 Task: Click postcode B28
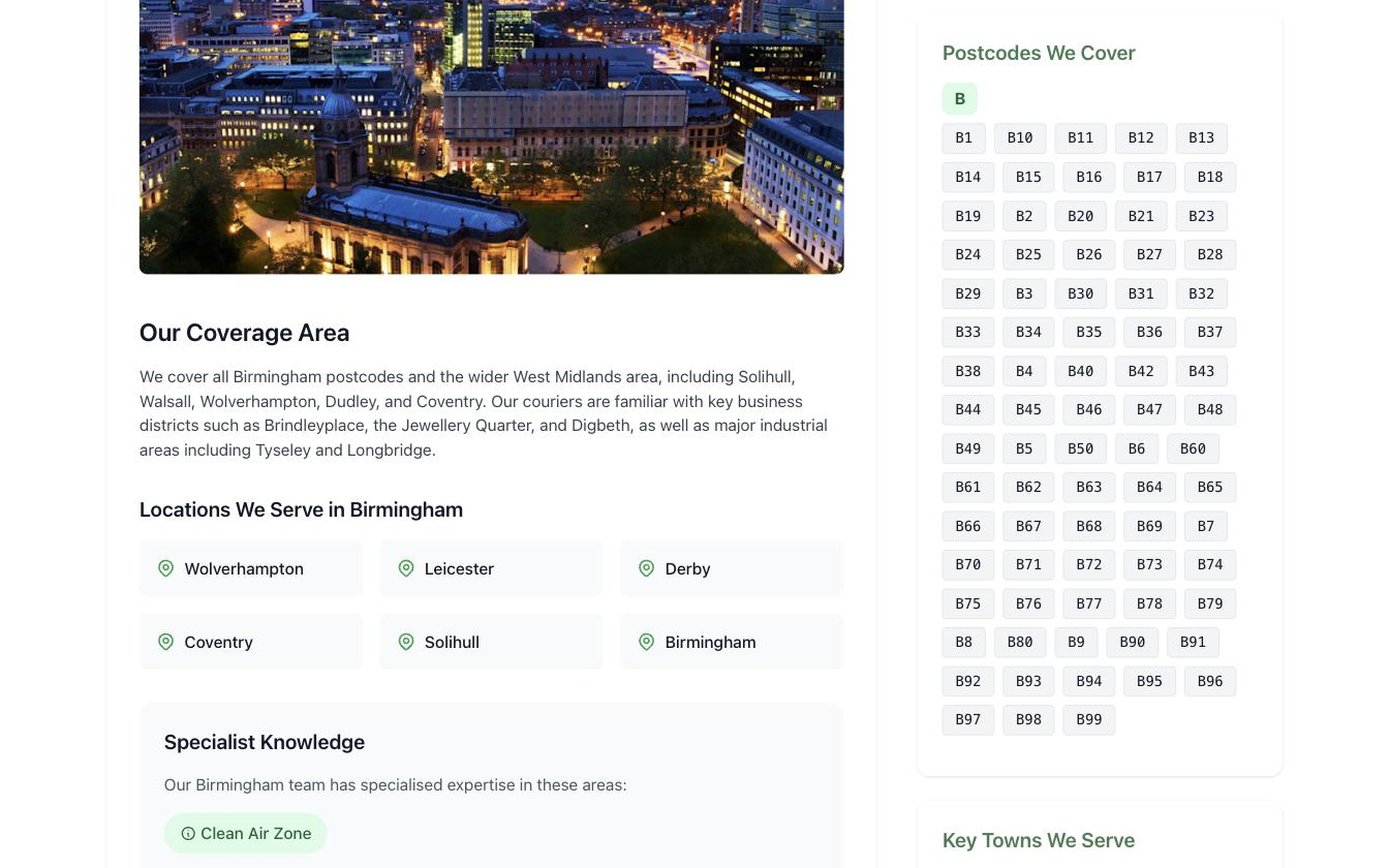1210,254
